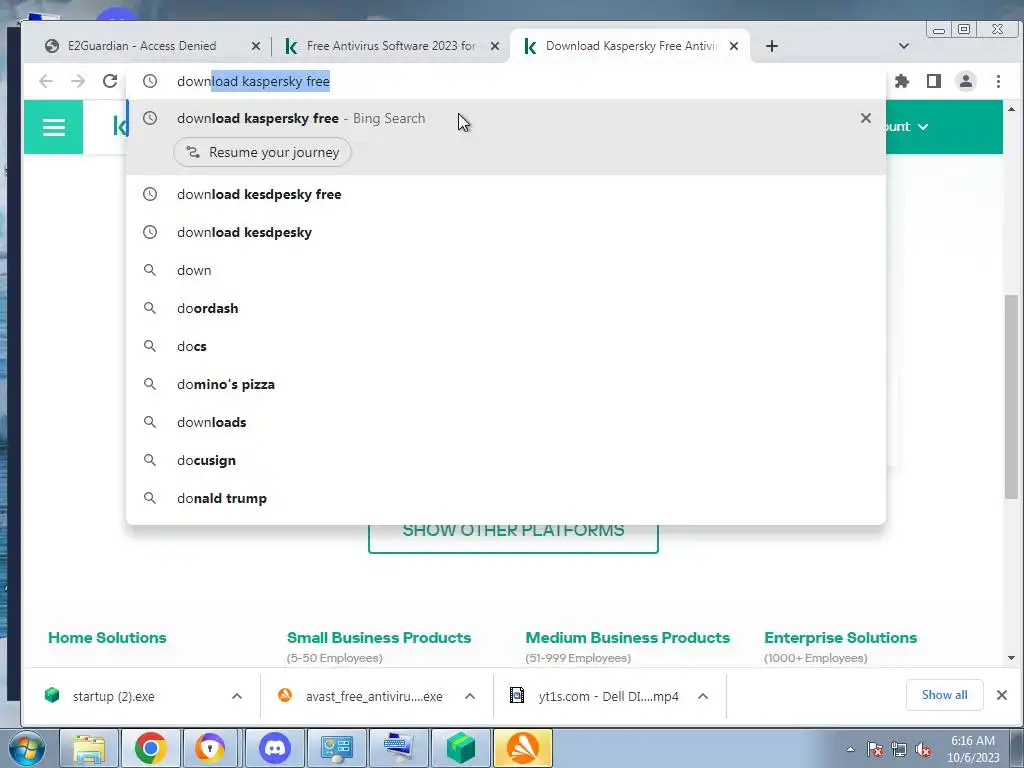The image size is (1024, 768).
Task: Go forward with the browser forward arrow
Action: tap(78, 81)
